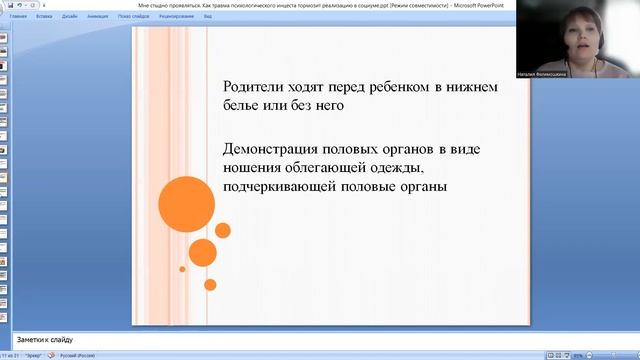The height and width of the screenshot is (360, 640).
Task: Click the Undo icon in quick access toolbar
Action: [19, 5]
